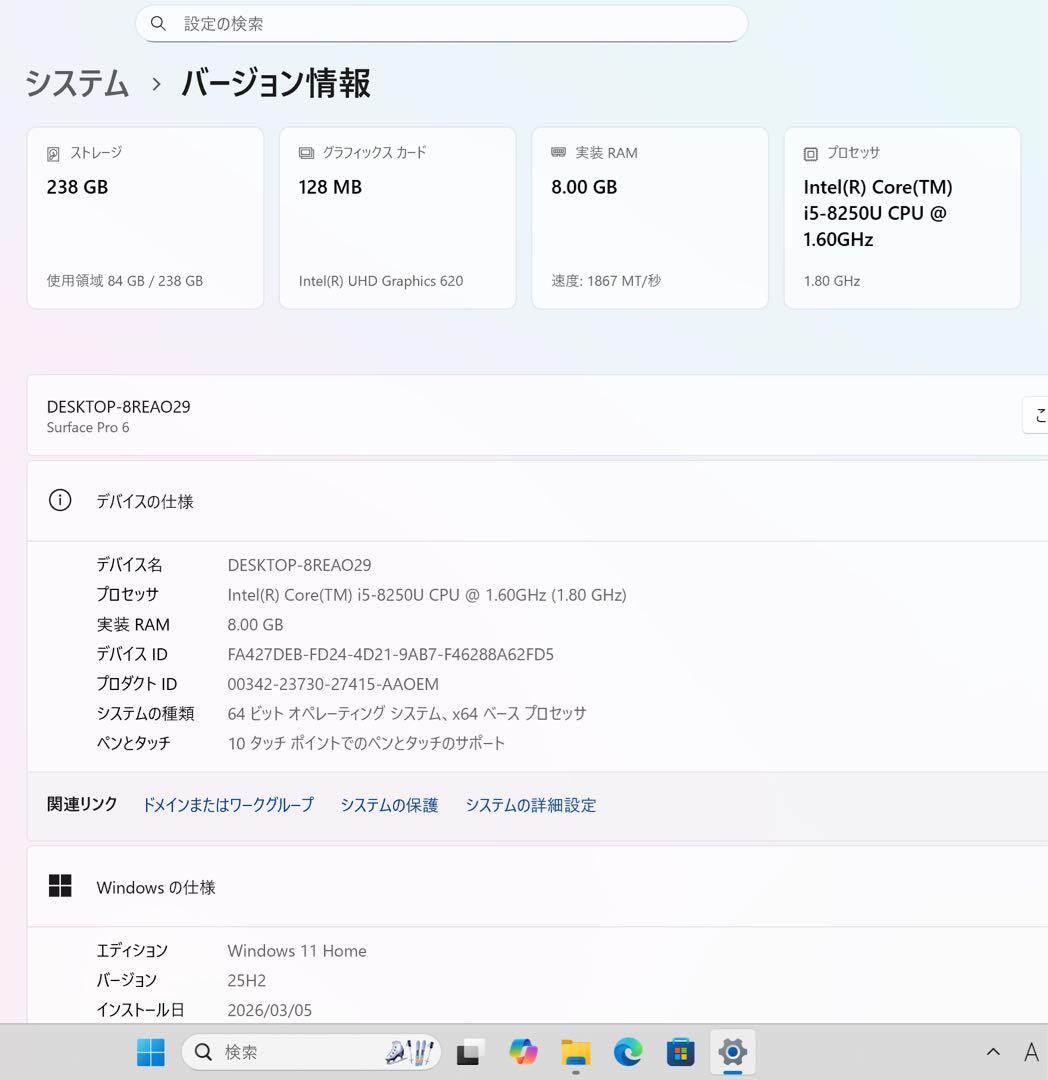Click the 10 タッチ ポイント pen and touch value
1048x1080 pixels.
tap(366, 743)
